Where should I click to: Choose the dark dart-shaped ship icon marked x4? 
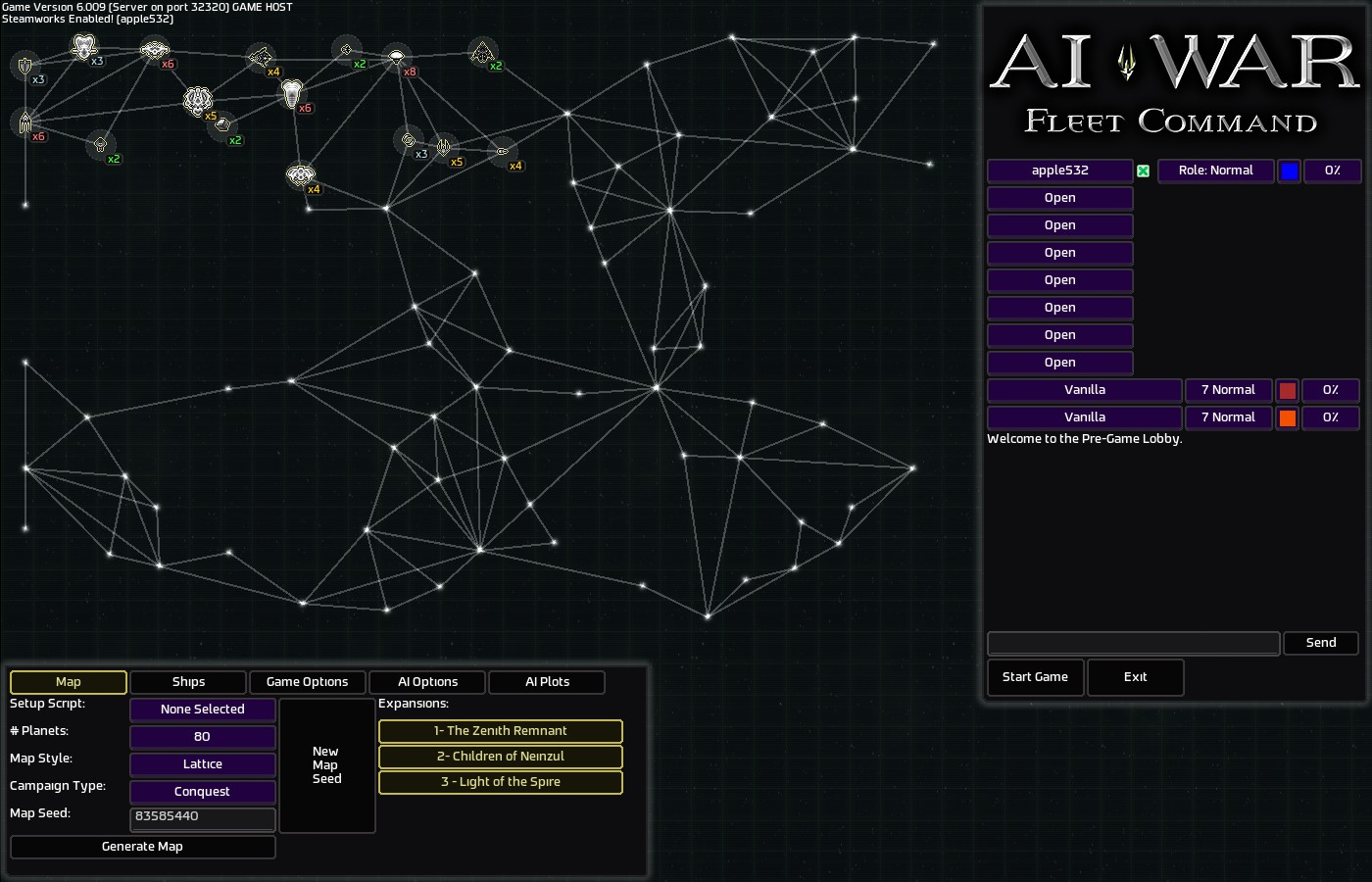[260, 58]
